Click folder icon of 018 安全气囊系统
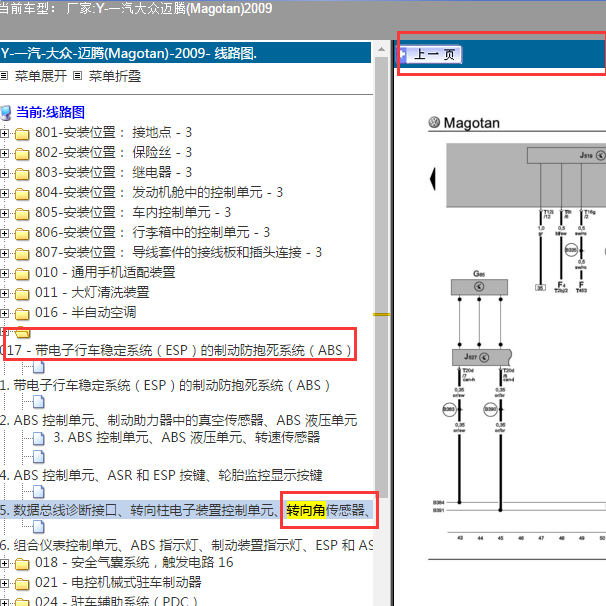 (x=22, y=564)
